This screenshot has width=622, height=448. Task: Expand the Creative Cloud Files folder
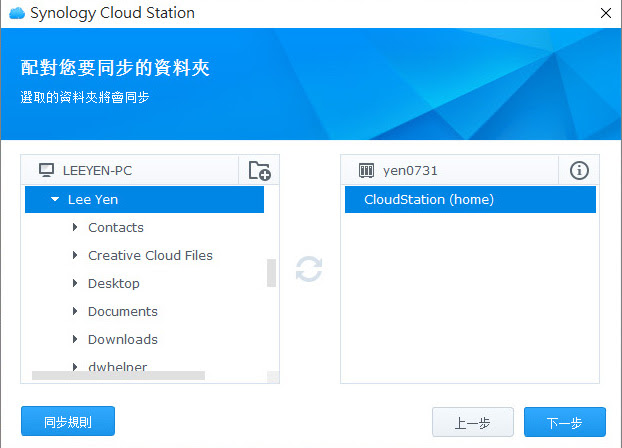pos(75,255)
